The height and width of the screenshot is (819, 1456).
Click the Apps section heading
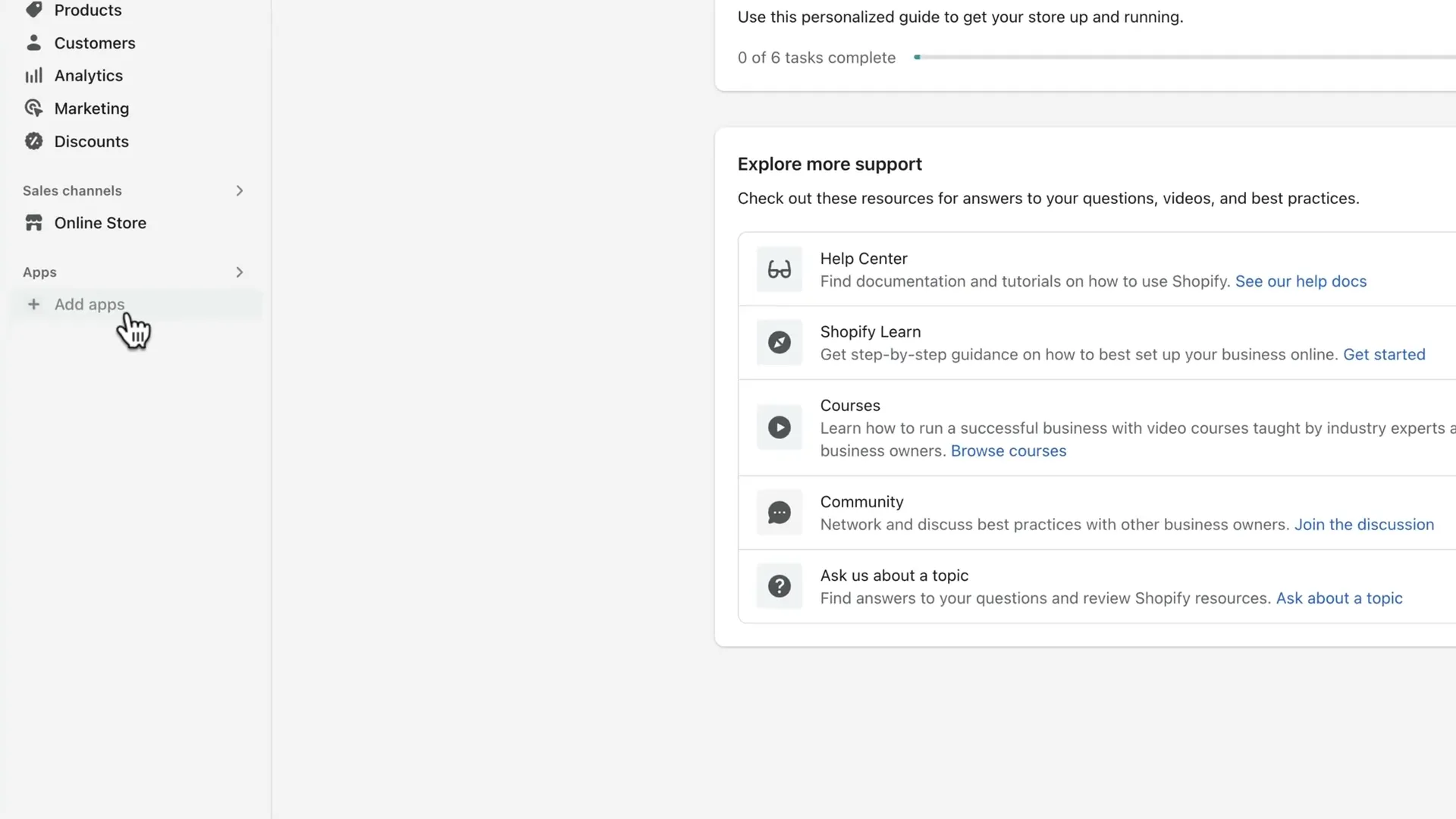[x=39, y=272]
